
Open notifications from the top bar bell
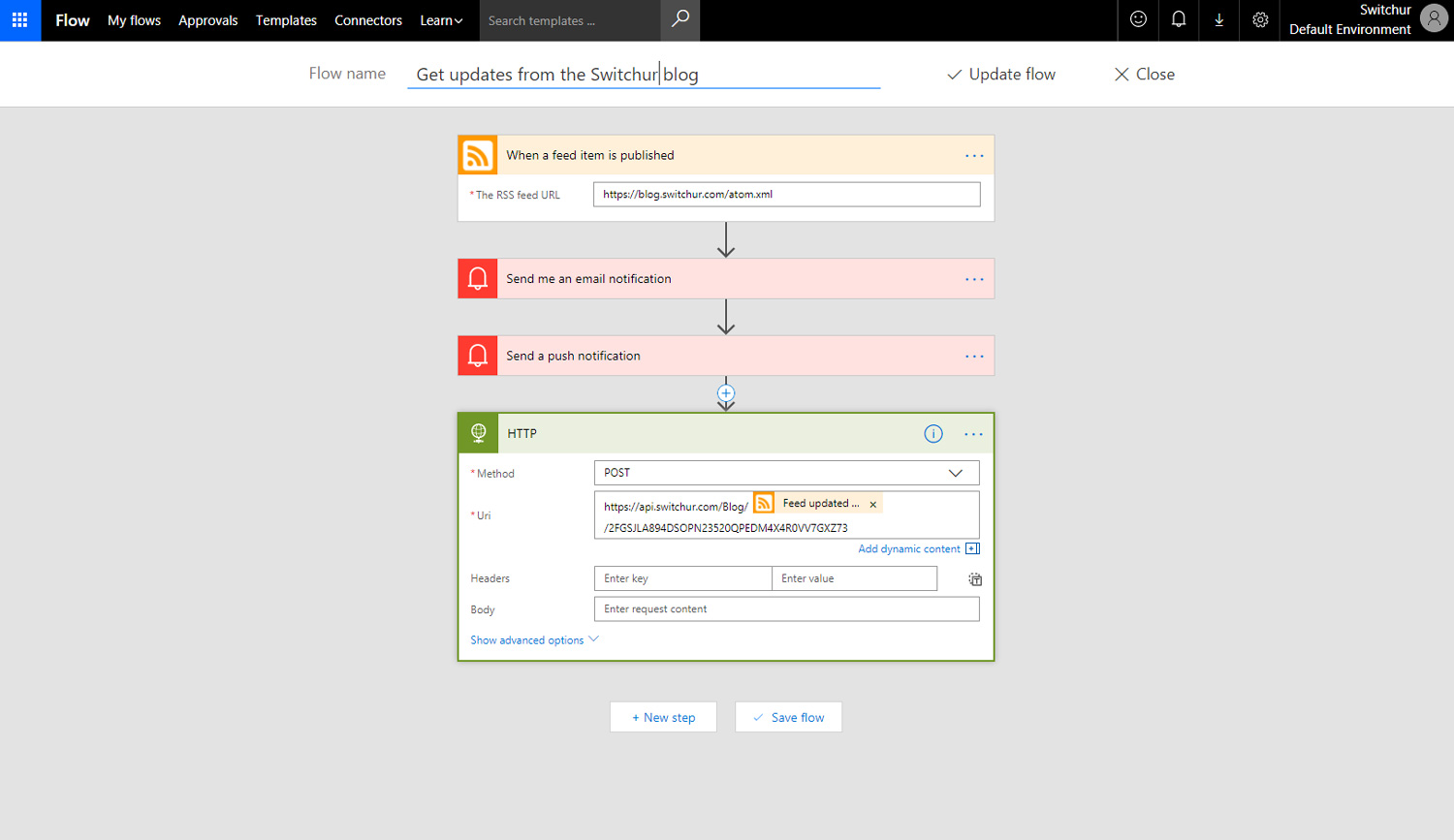coord(1178,20)
